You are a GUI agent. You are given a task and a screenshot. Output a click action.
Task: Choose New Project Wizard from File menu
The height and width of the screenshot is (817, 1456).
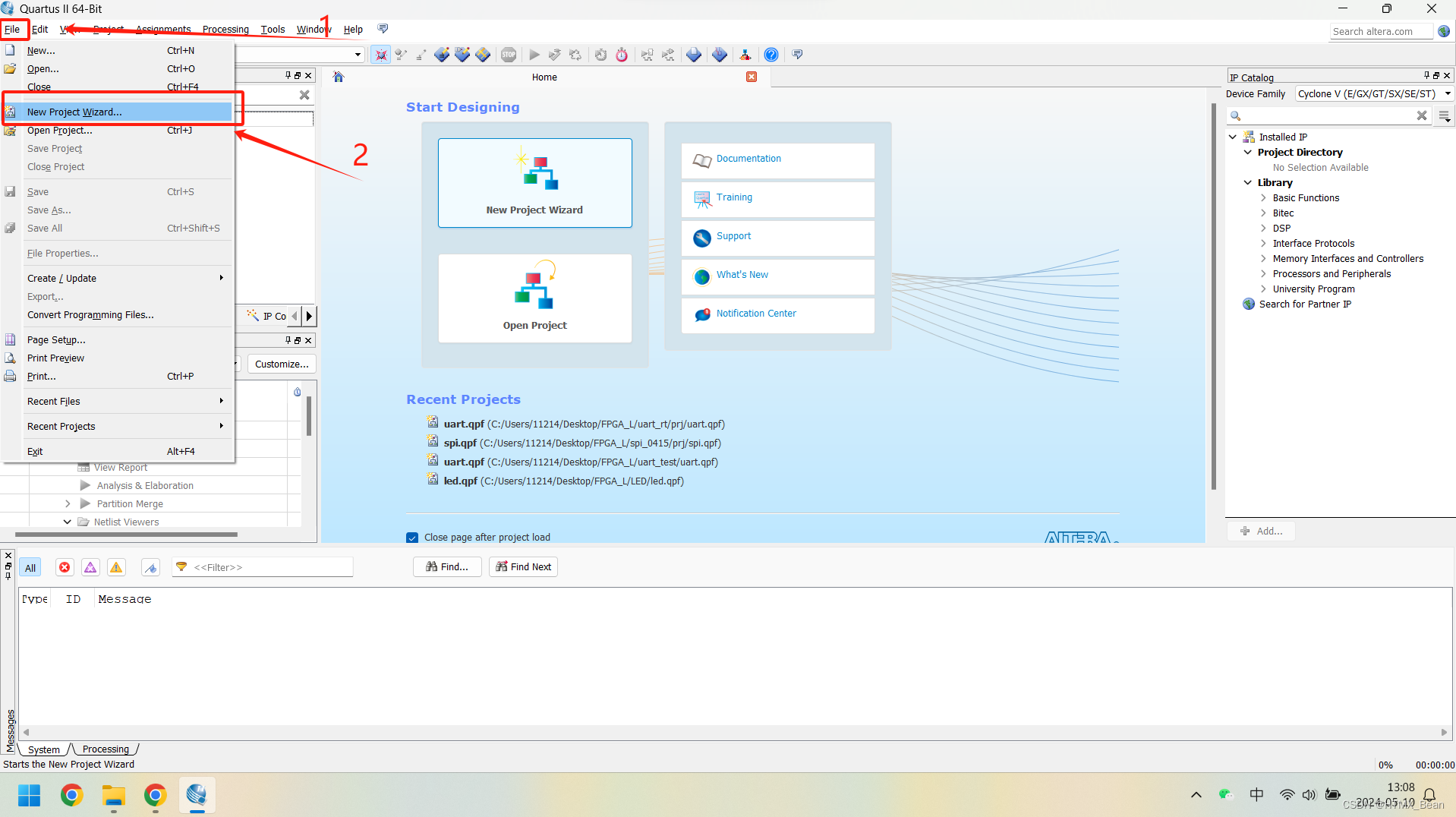pyautogui.click(x=118, y=112)
